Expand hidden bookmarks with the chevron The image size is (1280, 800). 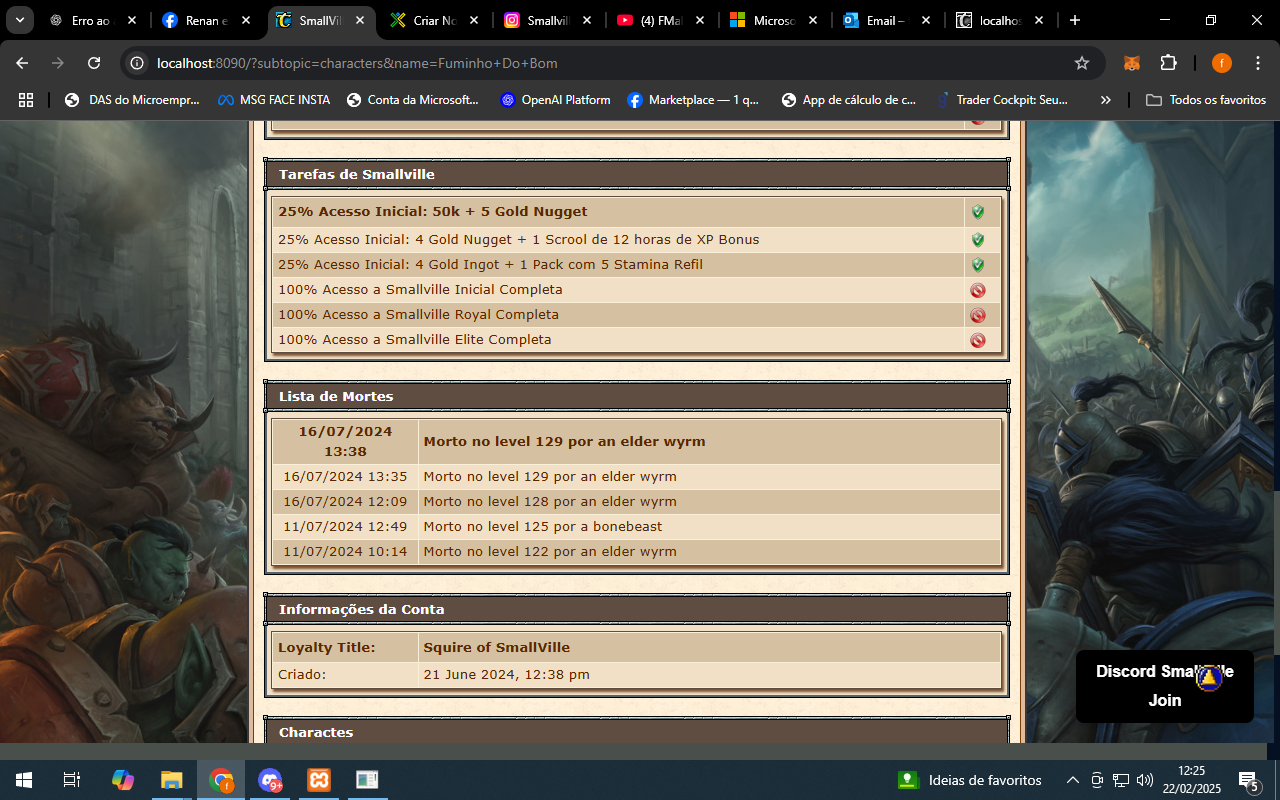click(1105, 100)
